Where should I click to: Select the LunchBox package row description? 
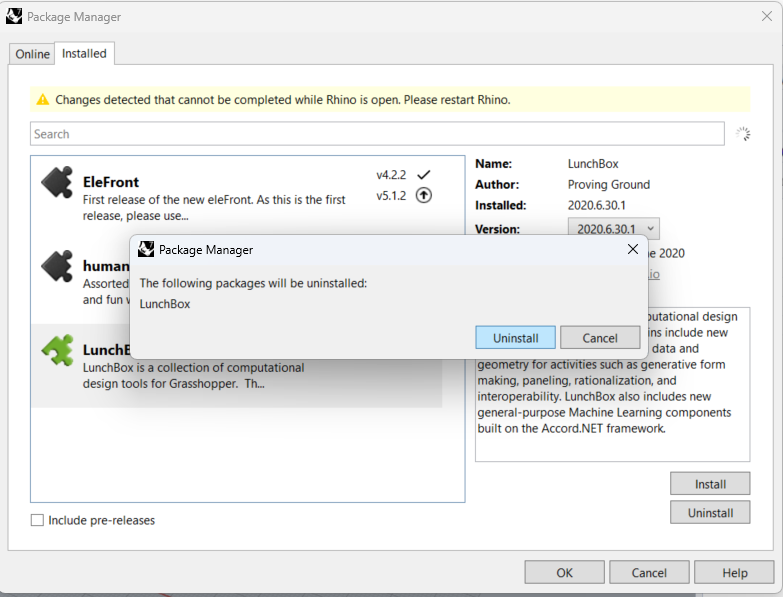click(x=193, y=376)
